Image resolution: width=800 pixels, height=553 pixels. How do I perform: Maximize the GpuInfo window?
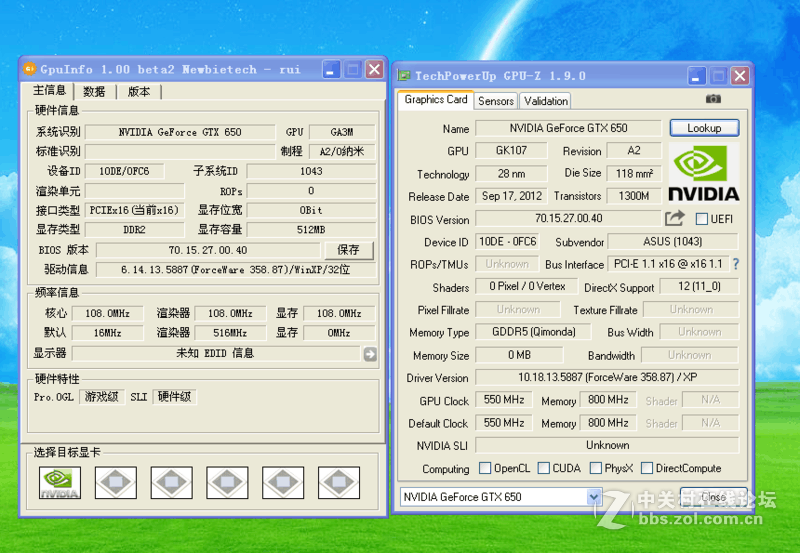pyautogui.click(x=353, y=69)
